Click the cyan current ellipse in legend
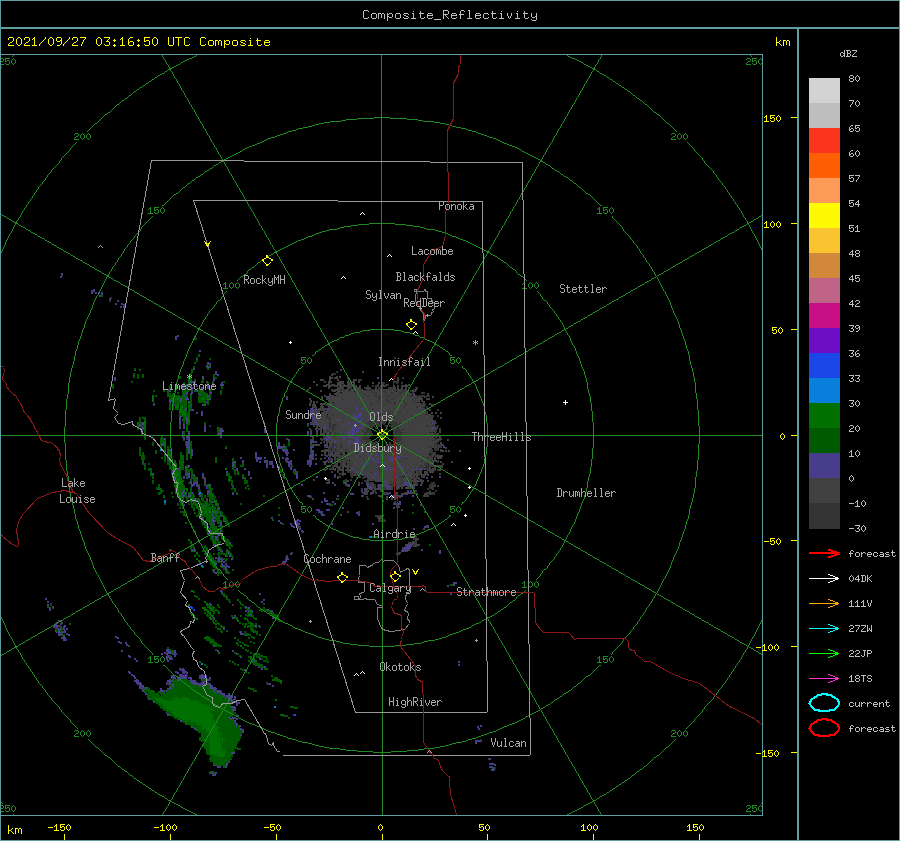Viewport: 900px width, 841px height. pyautogui.click(x=824, y=703)
